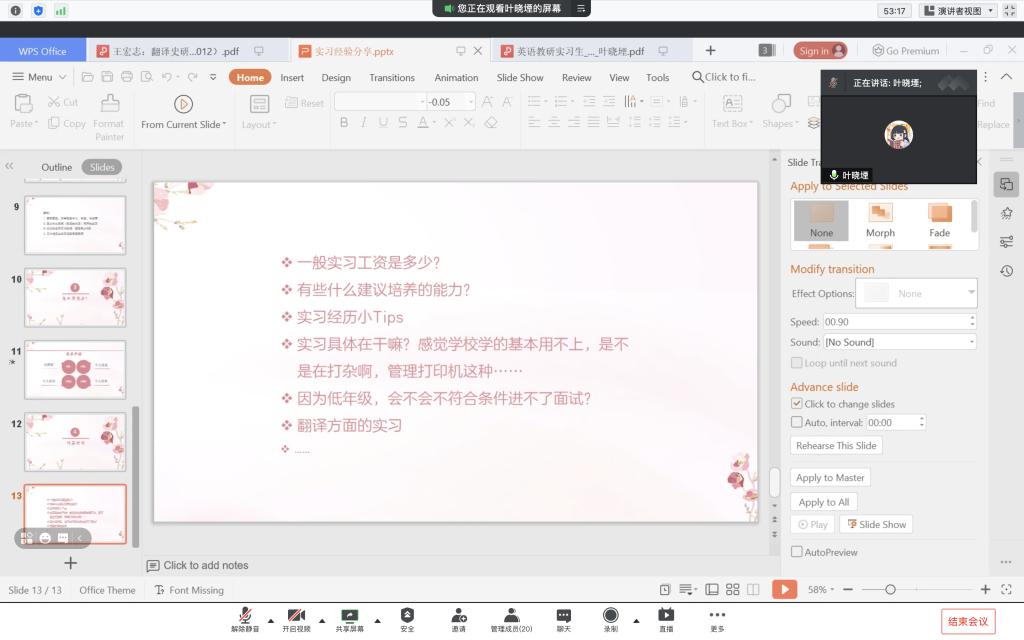Switch to the Outline panel tab
Viewport: 1024px width, 640px height.
click(x=56, y=167)
